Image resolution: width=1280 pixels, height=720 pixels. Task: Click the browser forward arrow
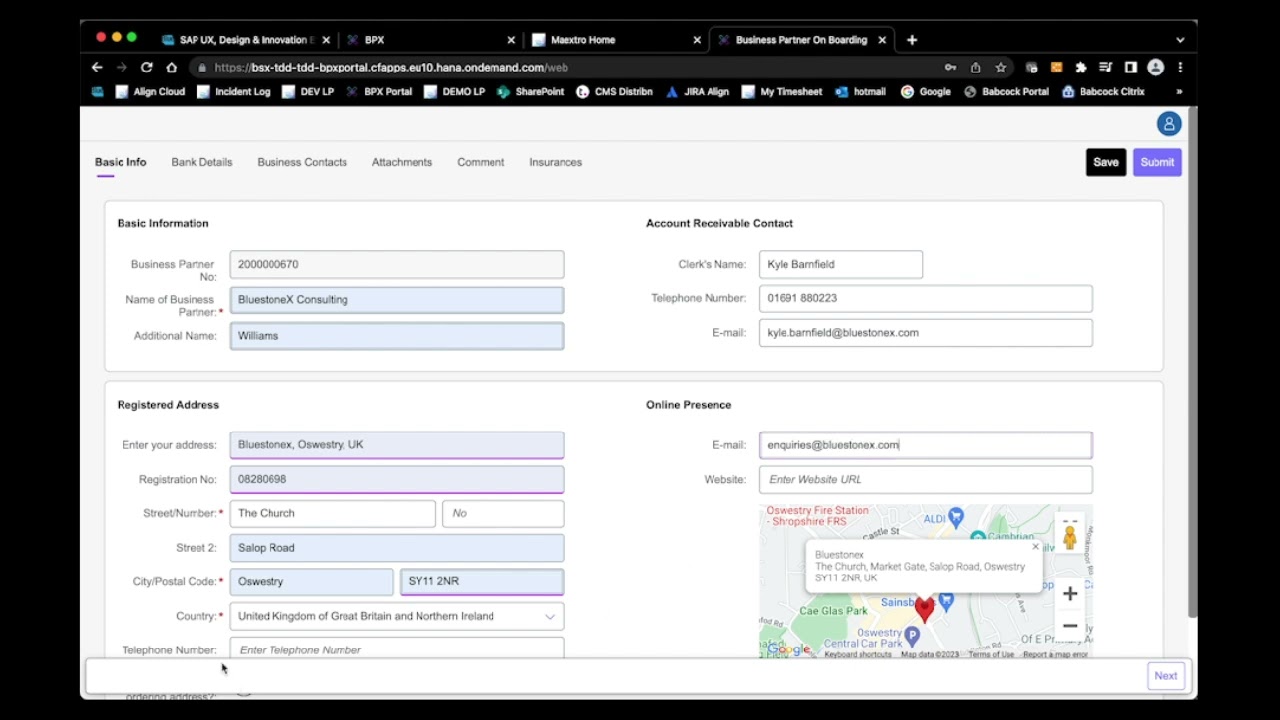coord(122,67)
